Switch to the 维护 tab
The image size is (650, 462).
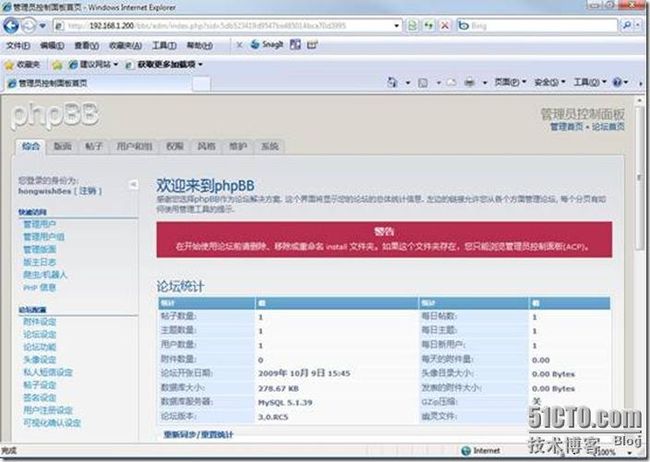[238, 146]
